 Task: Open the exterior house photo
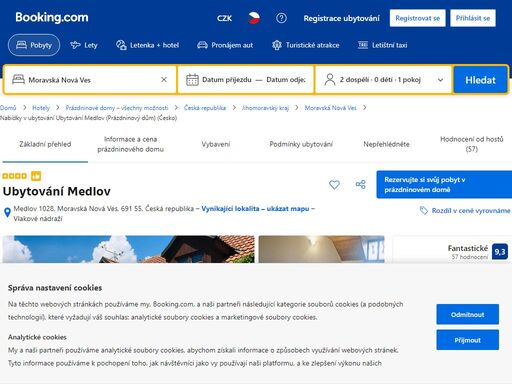click(128, 249)
